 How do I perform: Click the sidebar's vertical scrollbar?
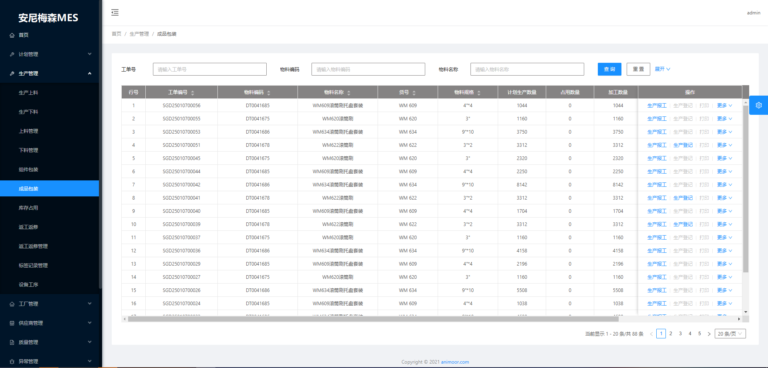pos(100,144)
